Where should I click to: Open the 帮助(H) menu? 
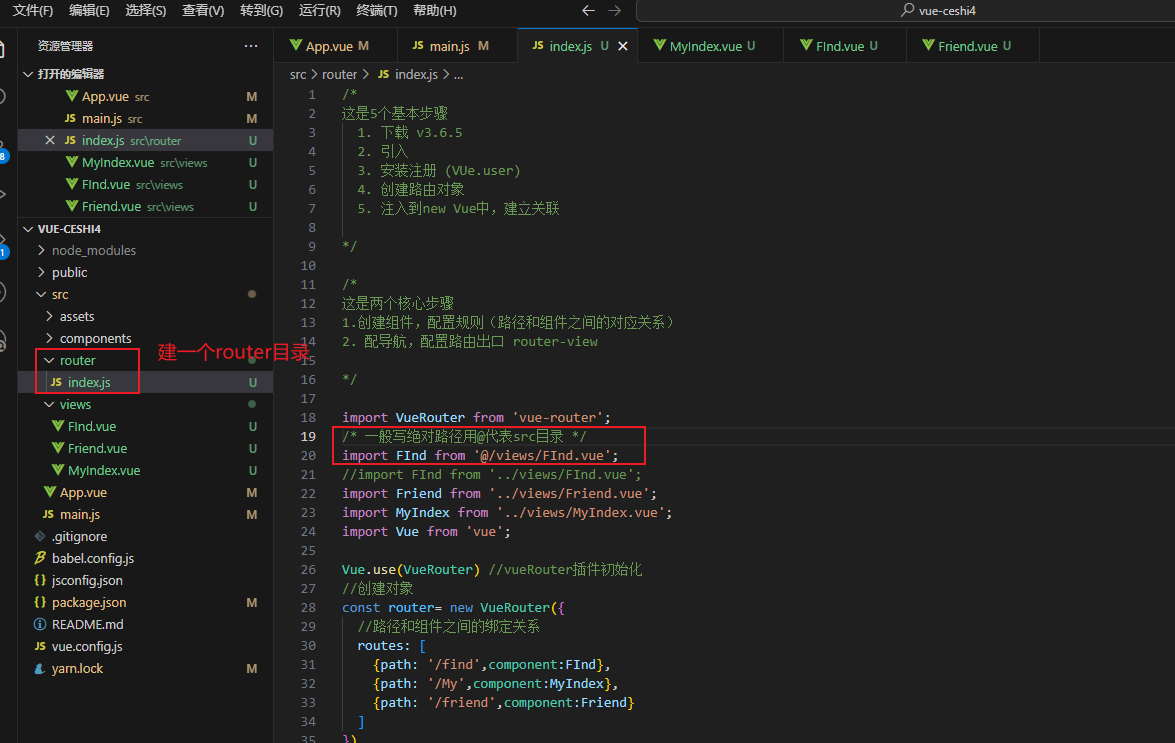point(435,10)
